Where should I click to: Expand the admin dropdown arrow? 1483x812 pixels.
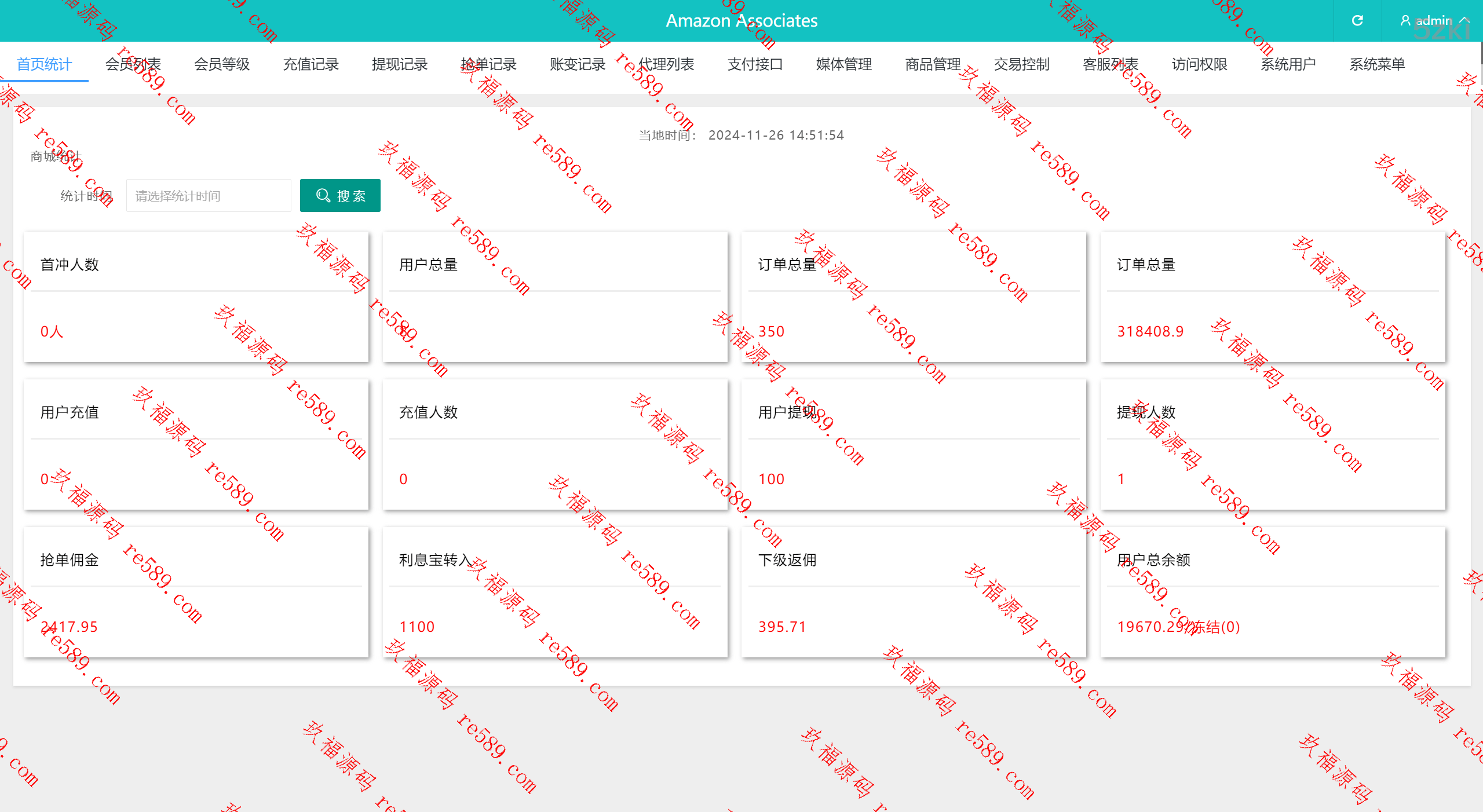tap(1465, 21)
